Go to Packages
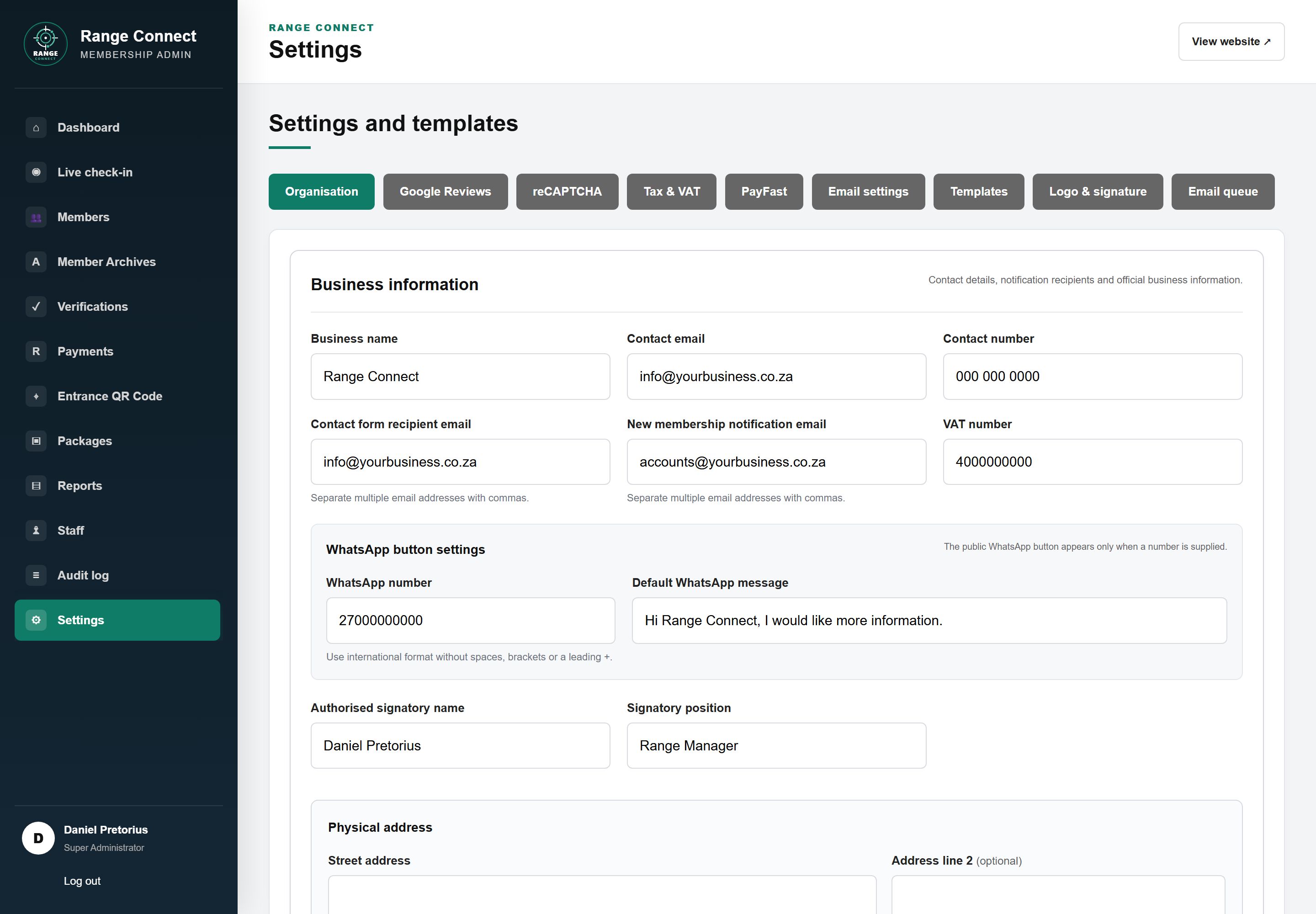Screen dimensions: 1316x914 click(x=117, y=441)
